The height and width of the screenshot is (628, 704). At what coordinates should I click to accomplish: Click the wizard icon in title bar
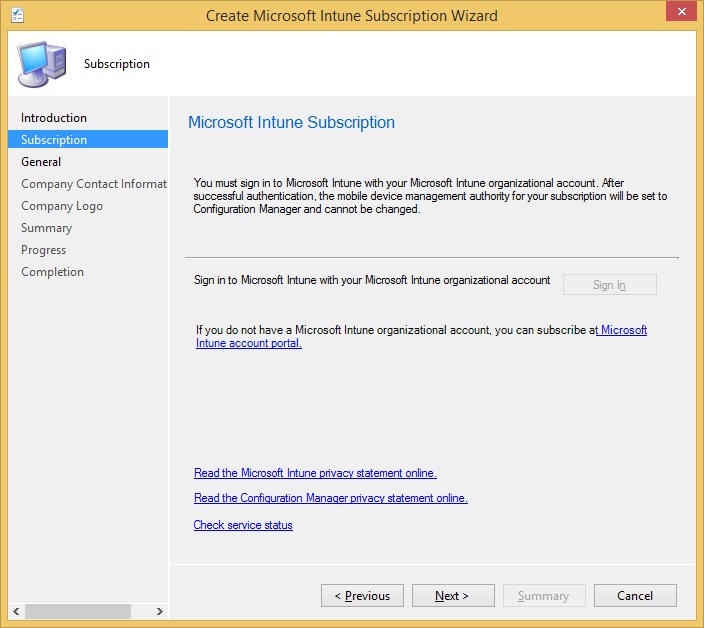coord(17,16)
